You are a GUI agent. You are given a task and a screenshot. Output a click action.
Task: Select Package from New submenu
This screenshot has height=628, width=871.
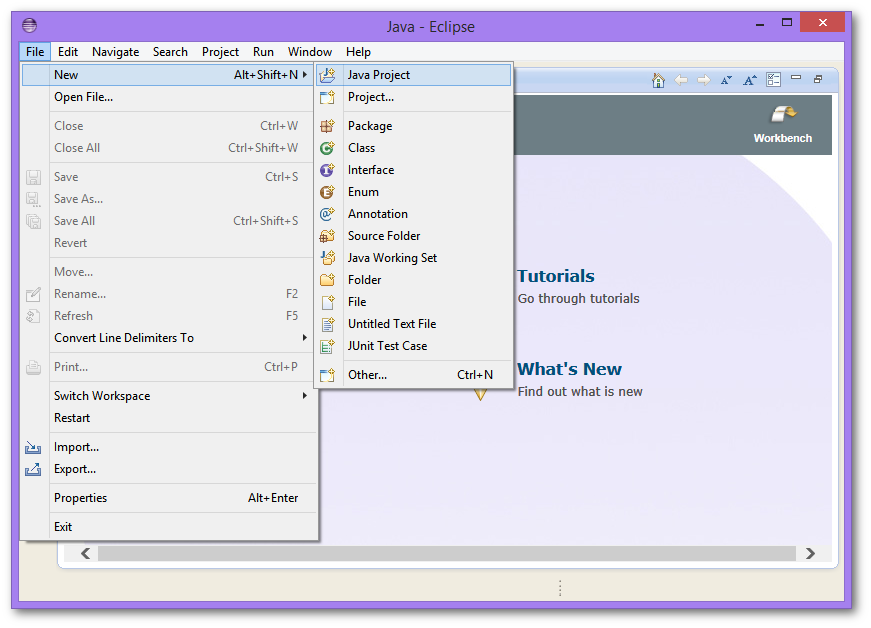[413, 126]
